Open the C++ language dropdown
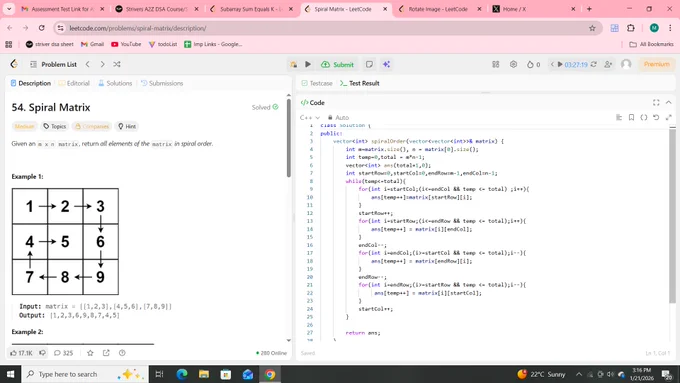The width and height of the screenshot is (680, 383). (x=310, y=118)
